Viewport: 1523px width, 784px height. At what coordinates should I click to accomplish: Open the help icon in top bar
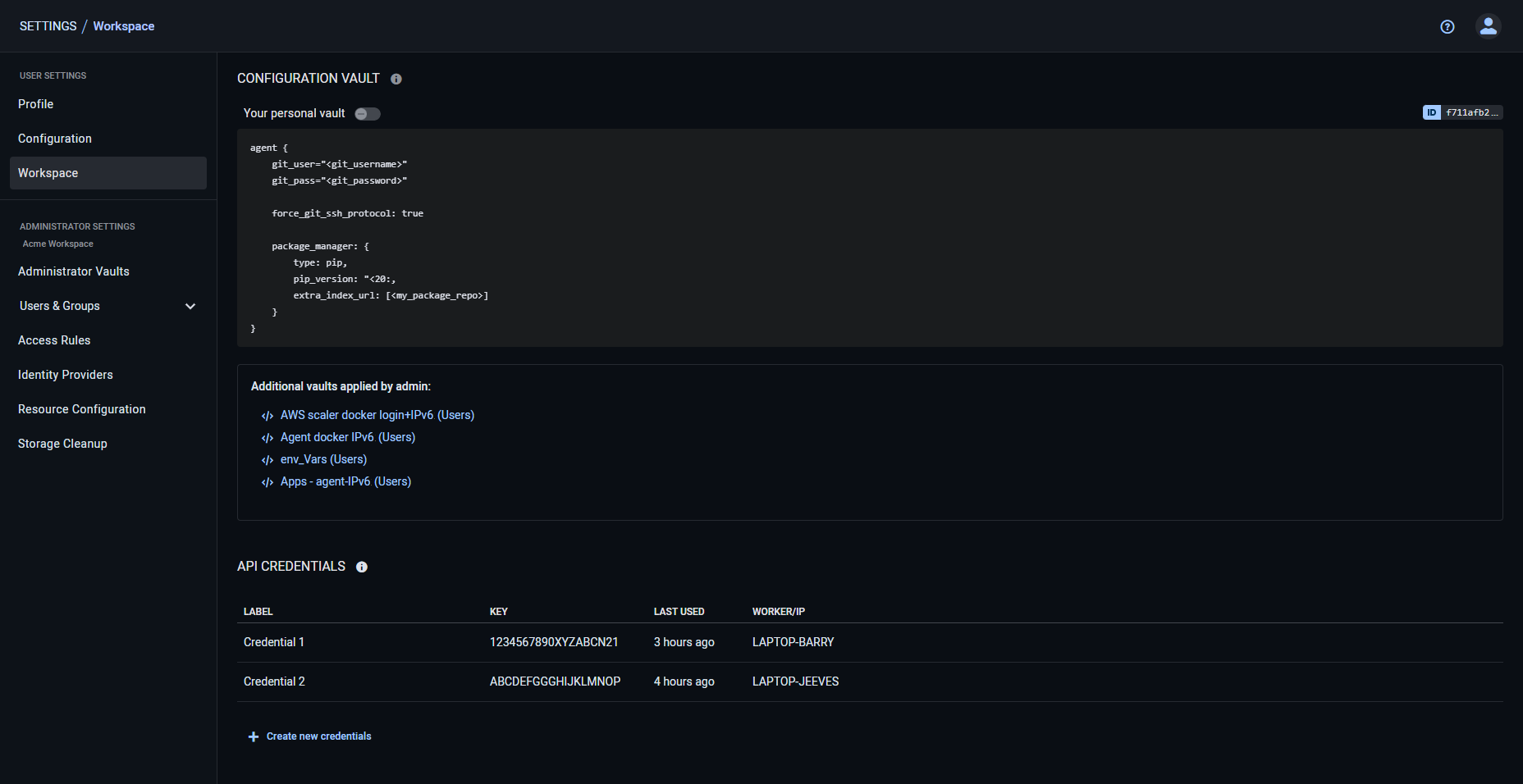(1447, 27)
